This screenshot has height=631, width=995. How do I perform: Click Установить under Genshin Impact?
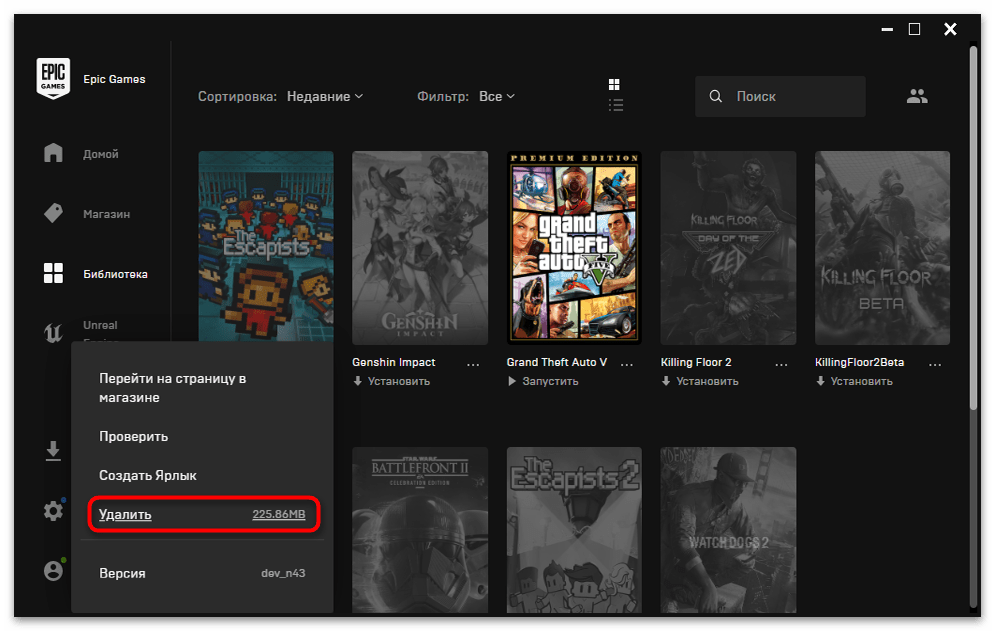click(x=399, y=382)
